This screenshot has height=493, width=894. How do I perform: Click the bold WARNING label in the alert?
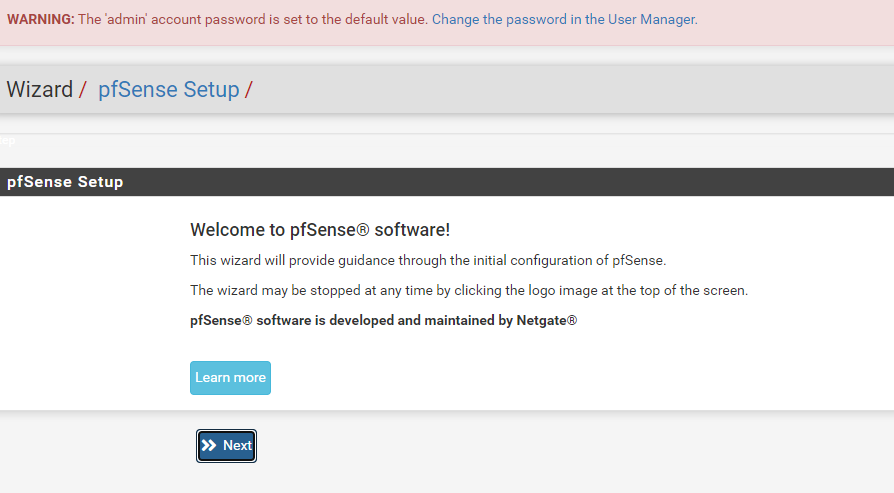[x=41, y=19]
